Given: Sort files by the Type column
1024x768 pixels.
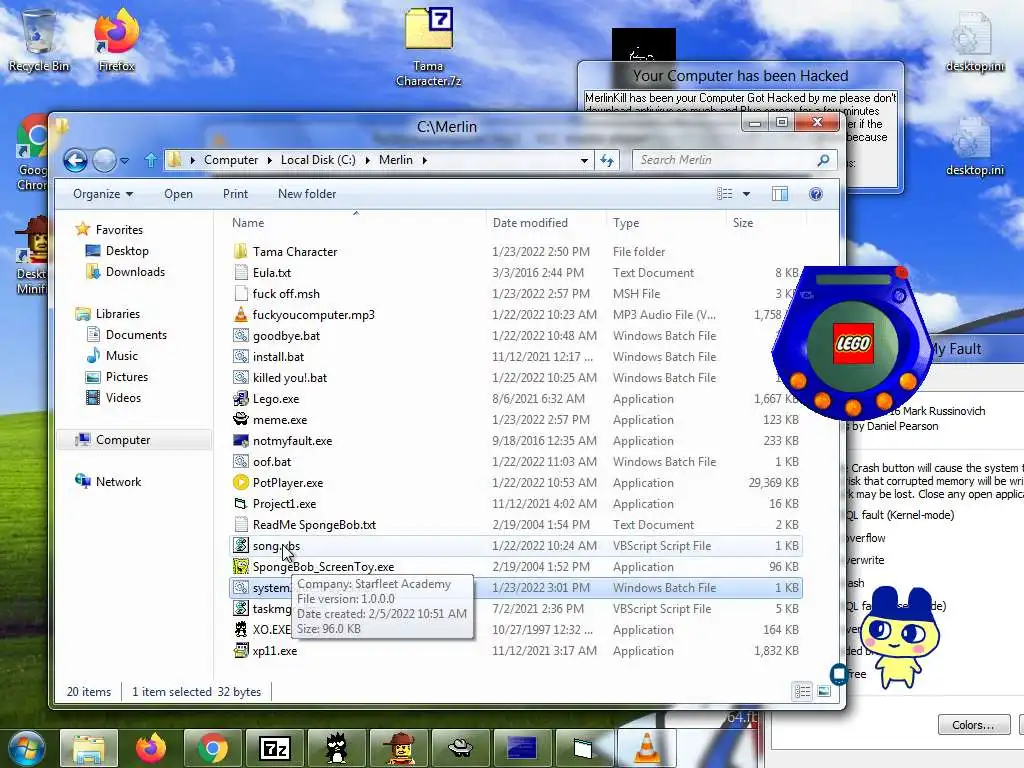Looking at the screenshot, I should click(x=626, y=223).
